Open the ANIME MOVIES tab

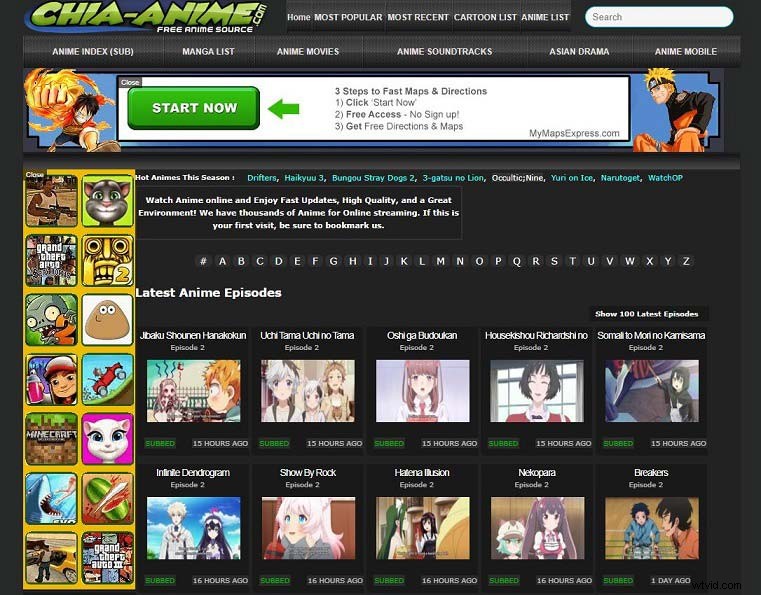[308, 51]
